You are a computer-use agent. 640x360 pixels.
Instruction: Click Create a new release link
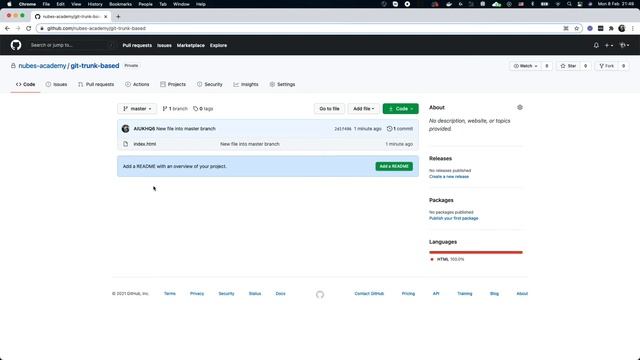click(x=449, y=177)
